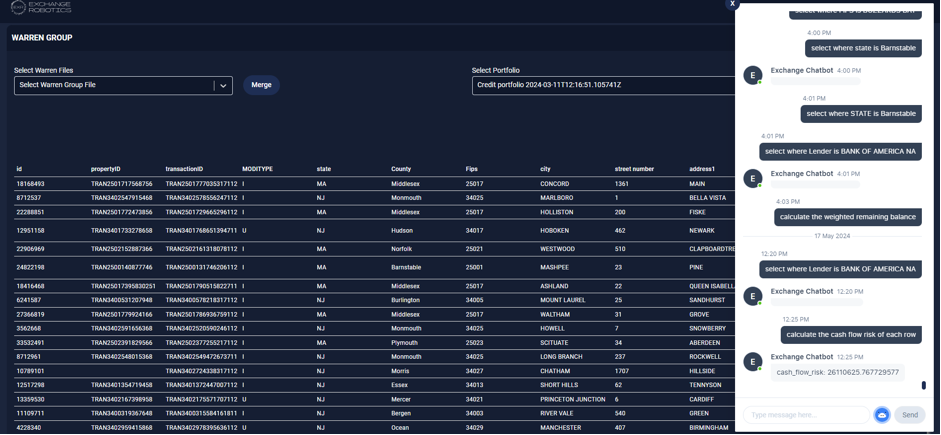Viewport: 941px width, 435px height.
Task: Click the chevron arrow in Warren Files selector
Action: (223, 86)
